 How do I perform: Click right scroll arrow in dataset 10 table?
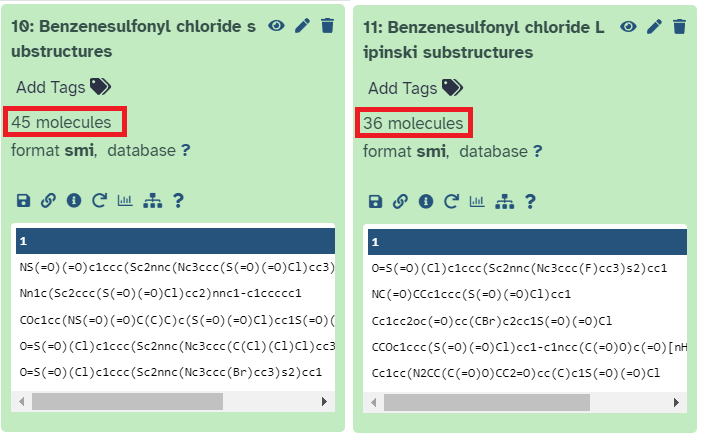[x=324, y=402]
